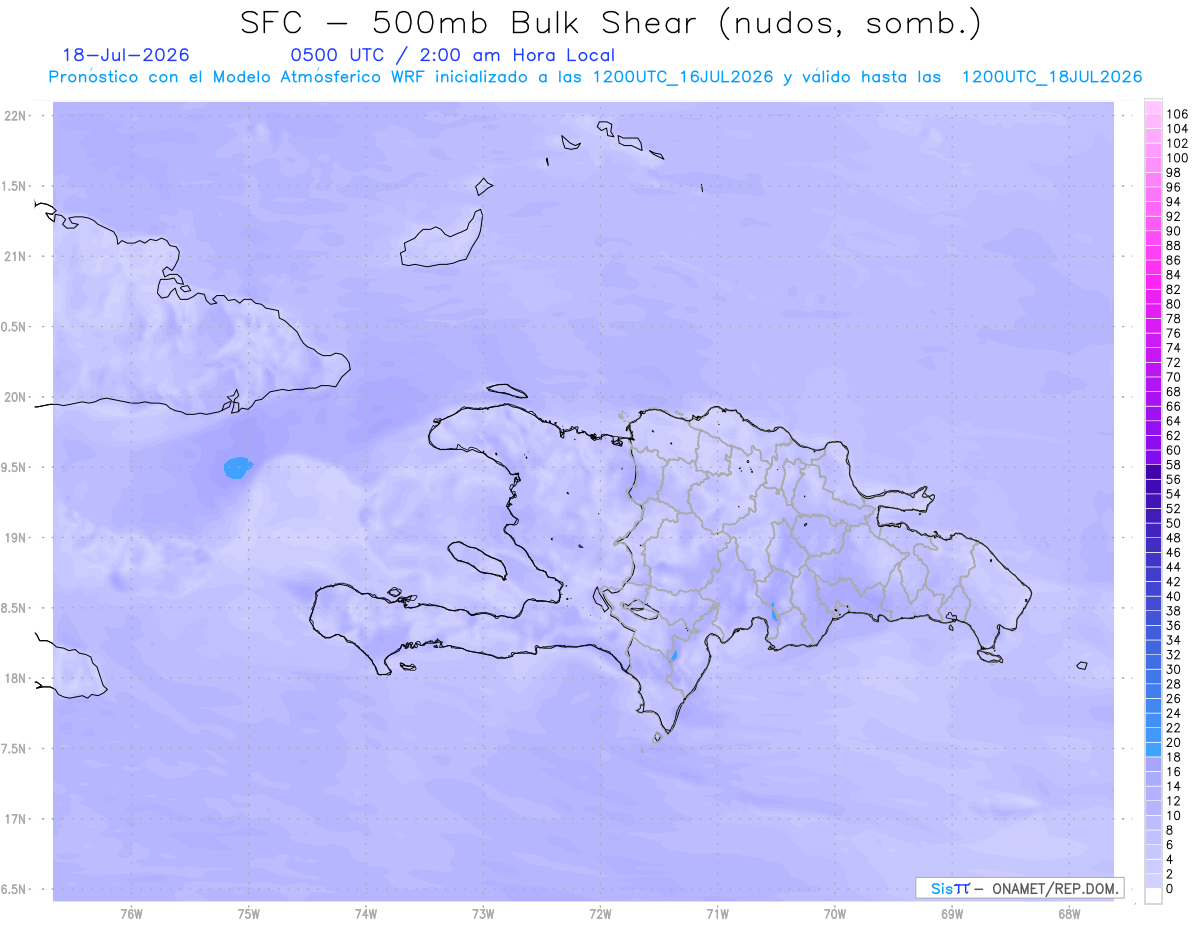1200x927 pixels.
Task: Click the color scale value '90'
Action: pos(1174,231)
